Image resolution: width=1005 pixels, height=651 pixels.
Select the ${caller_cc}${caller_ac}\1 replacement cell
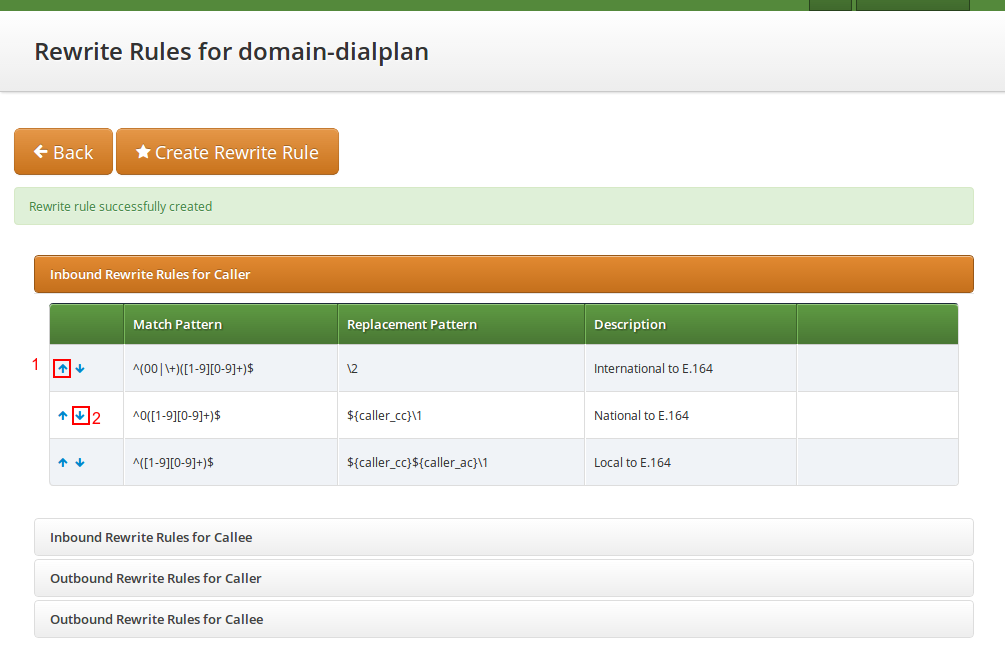click(x=417, y=463)
